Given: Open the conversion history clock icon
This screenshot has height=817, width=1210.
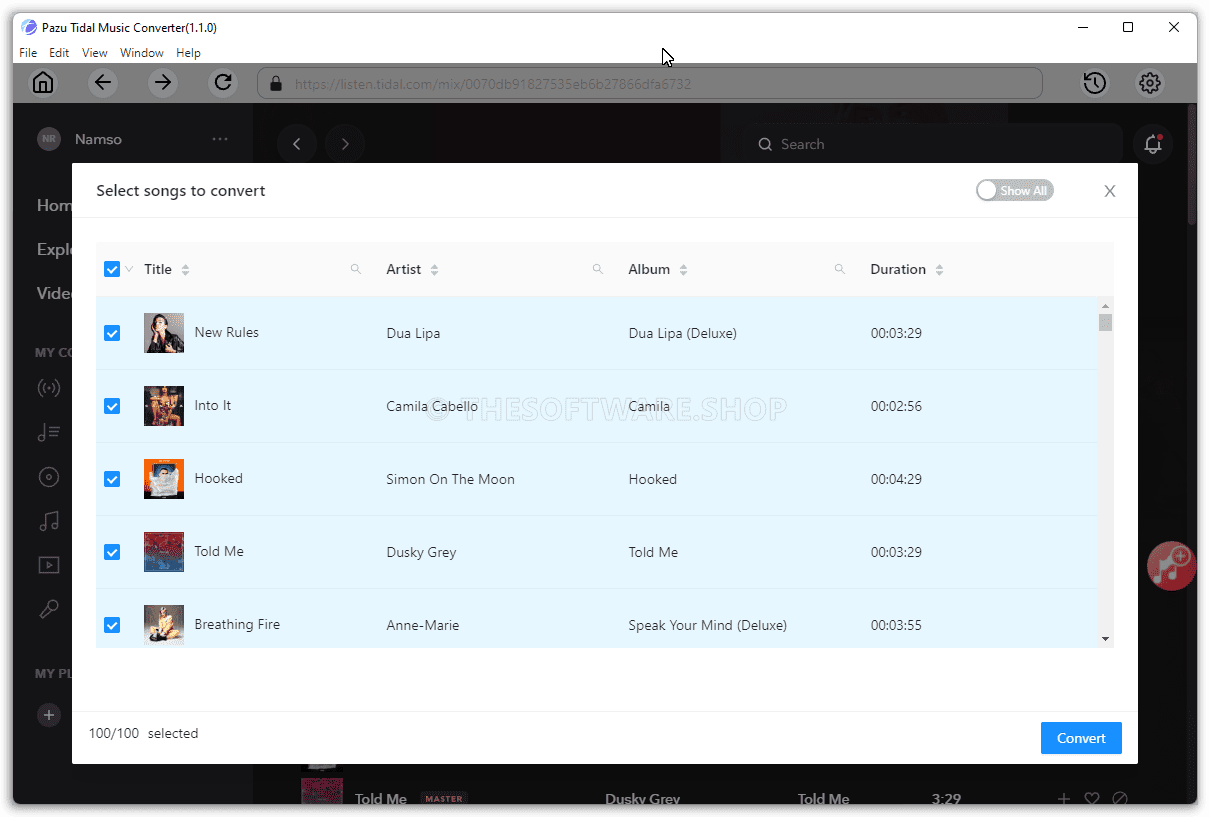Looking at the screenshot, I should [1095, 83].
